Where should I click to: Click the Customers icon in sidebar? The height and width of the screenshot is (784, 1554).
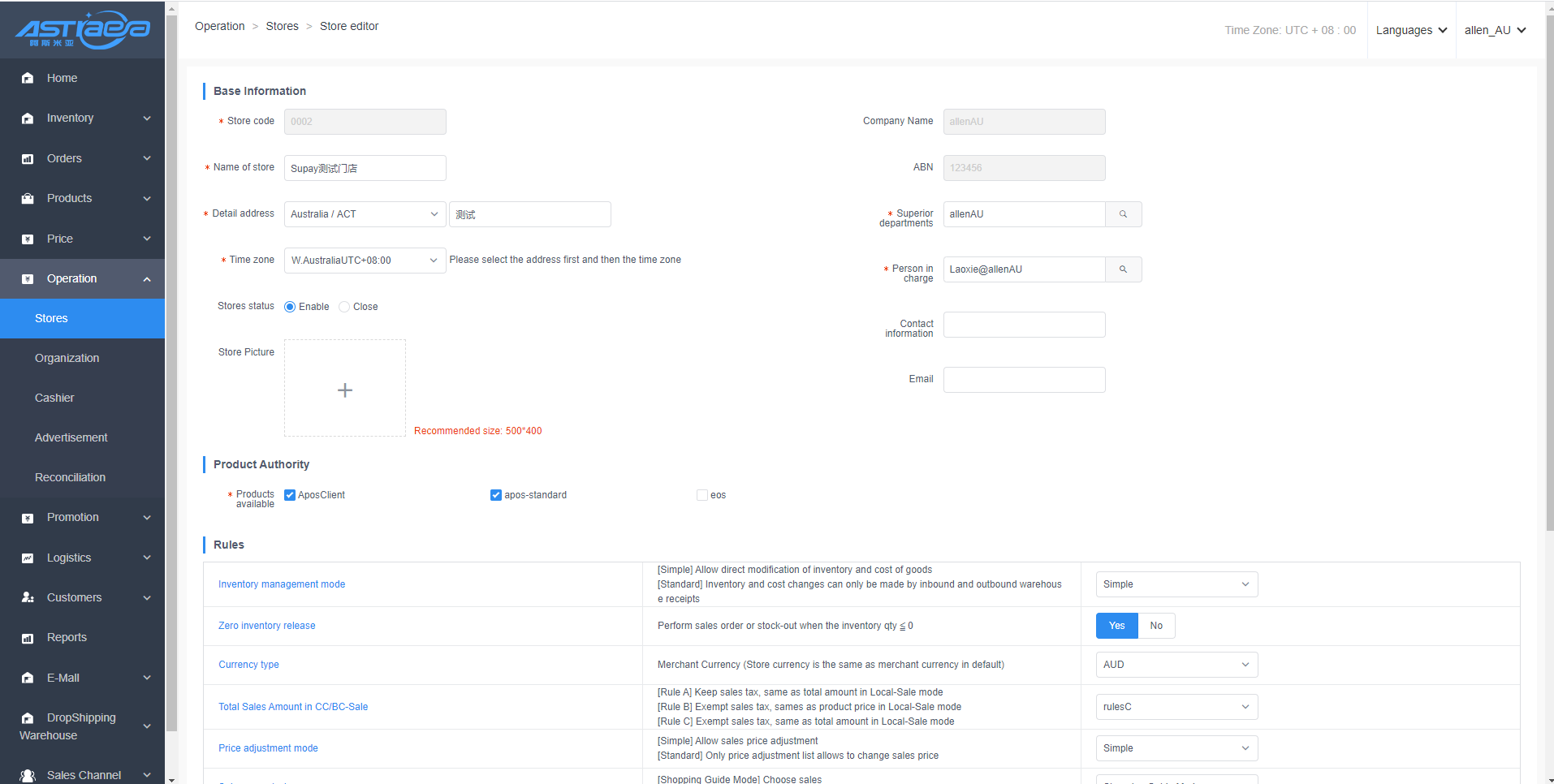tap(28, 597)
